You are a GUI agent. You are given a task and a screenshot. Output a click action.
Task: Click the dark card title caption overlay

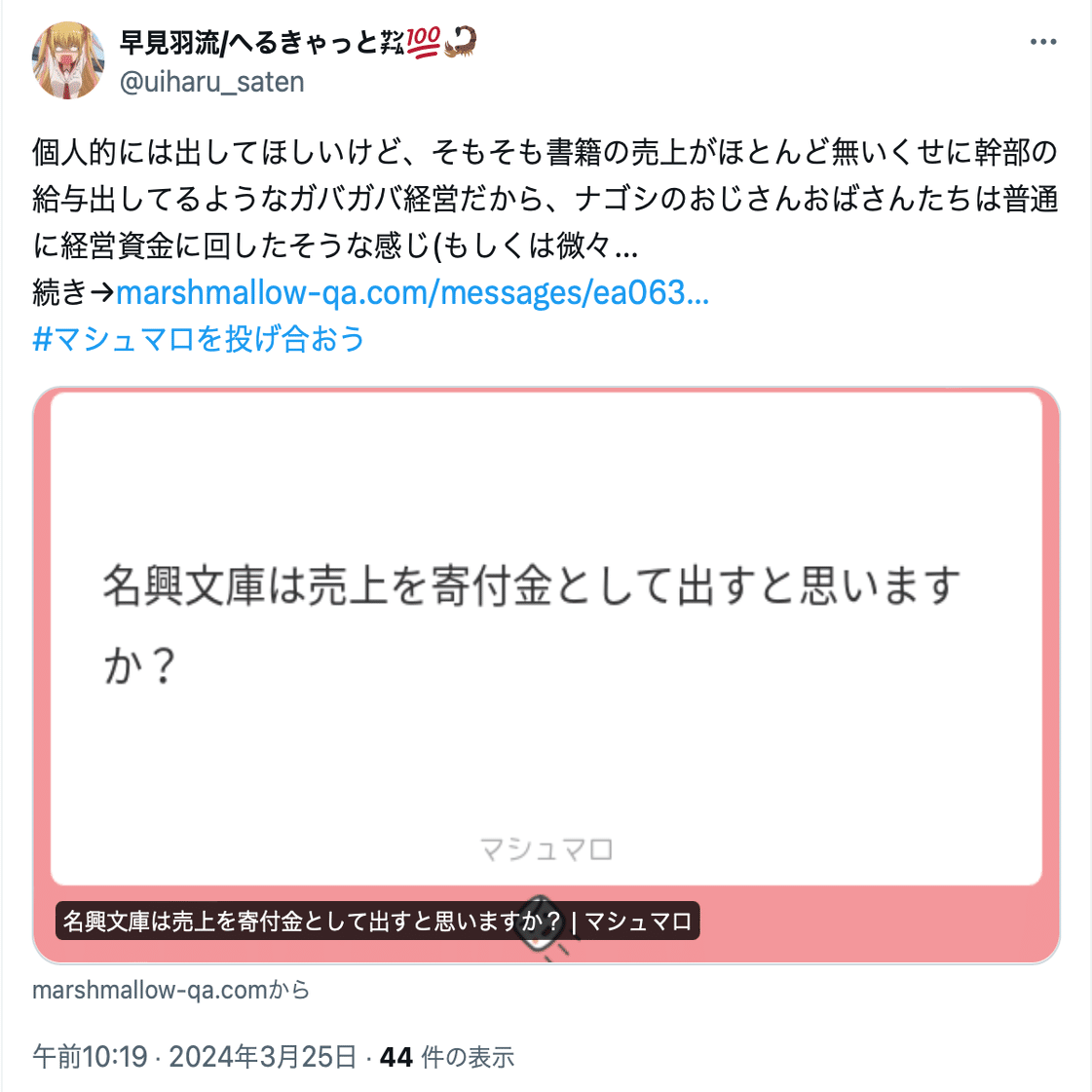[377, 921]
